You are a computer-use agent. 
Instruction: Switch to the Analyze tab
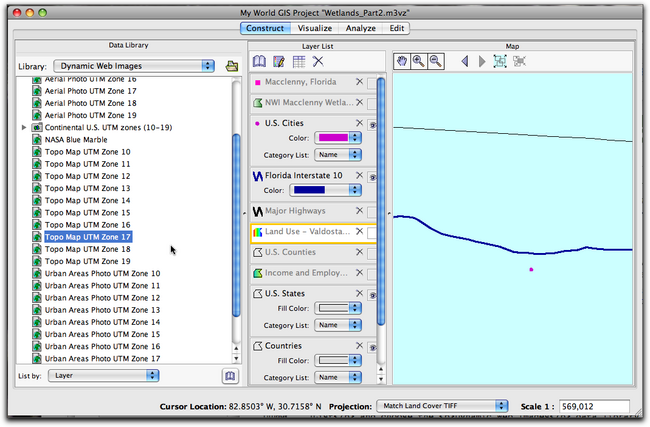361,28
